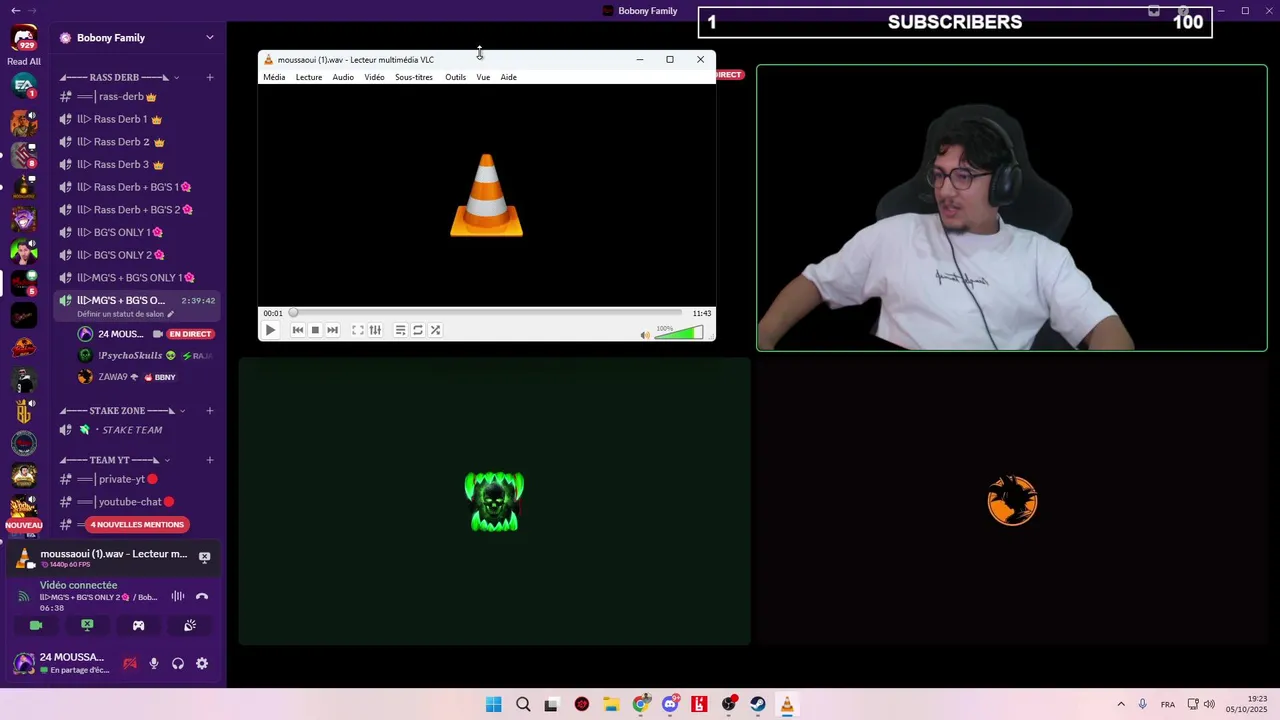The height and width of the screenshot is (720, 1280).
Task: Open Bobony Family server dropdown
Action: [136, 38]
